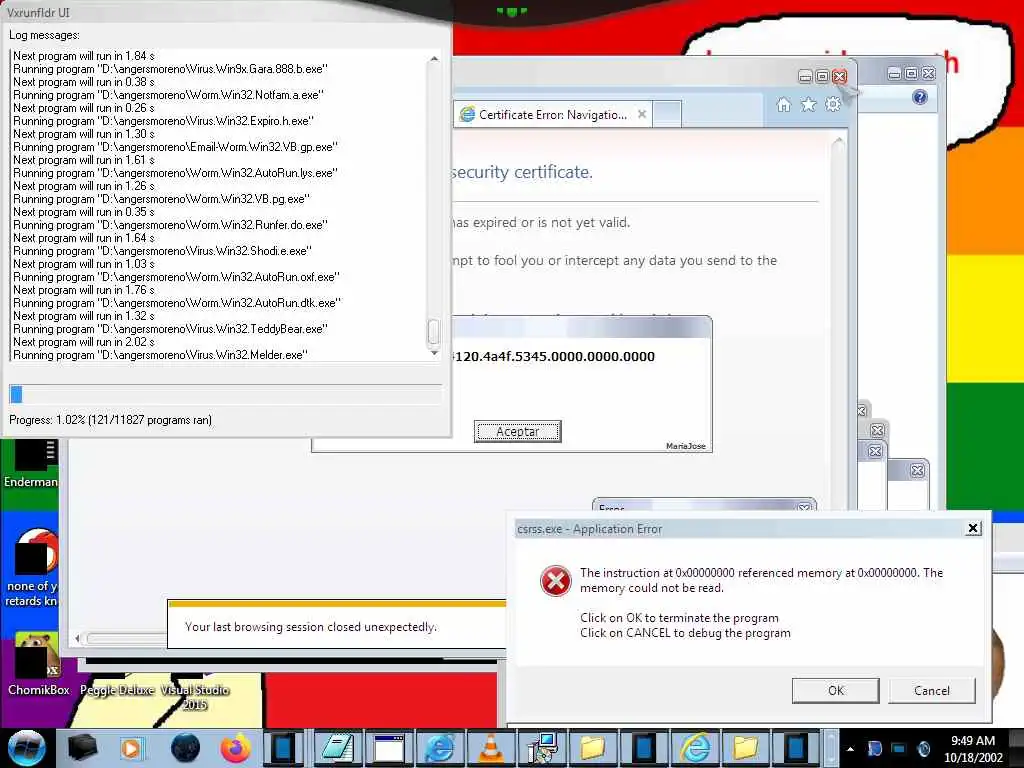This screenshot has height=768, width=1024.
Task: Click the Vxrunfldr progress bar
Action: point(225,394)
